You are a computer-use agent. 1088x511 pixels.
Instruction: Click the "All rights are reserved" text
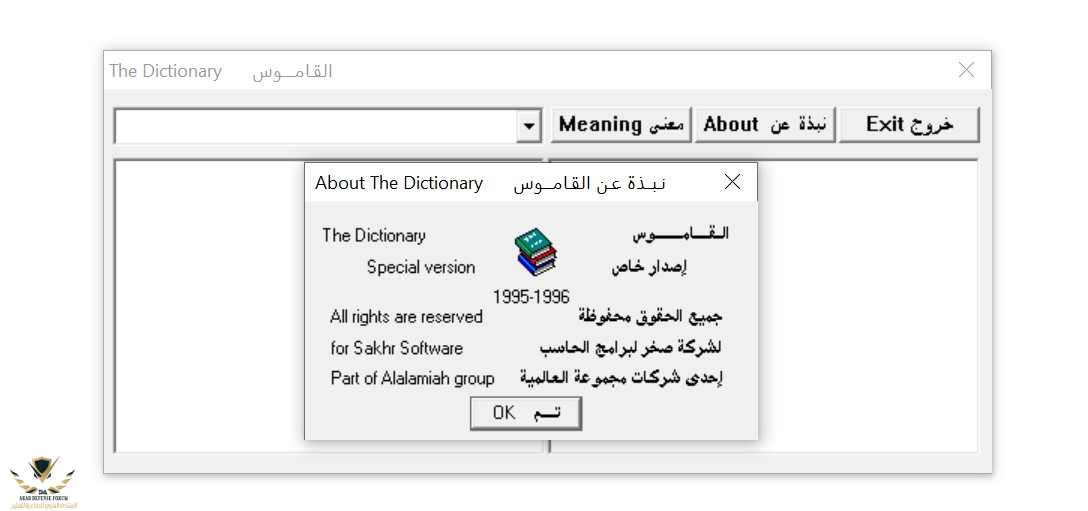click(406, 317)
